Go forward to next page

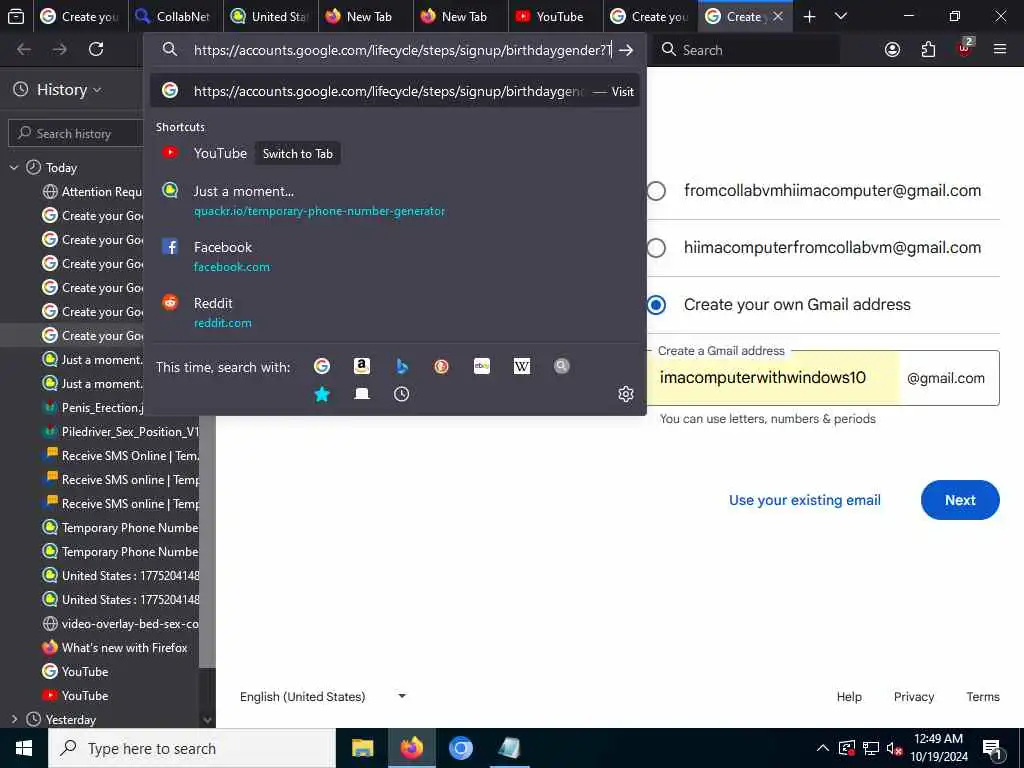pos(59,49)
